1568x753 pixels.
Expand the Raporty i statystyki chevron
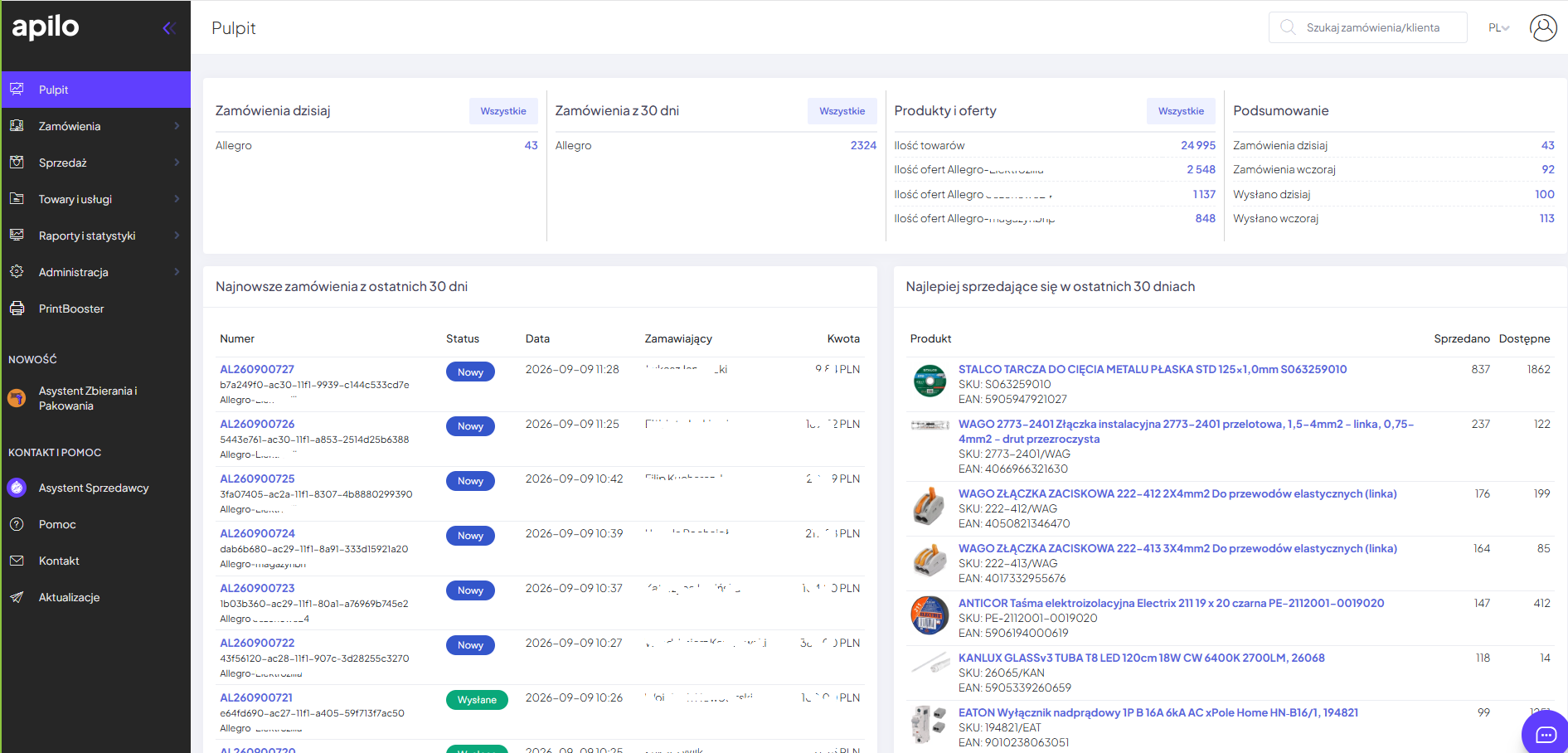click(x=177, y=236)
